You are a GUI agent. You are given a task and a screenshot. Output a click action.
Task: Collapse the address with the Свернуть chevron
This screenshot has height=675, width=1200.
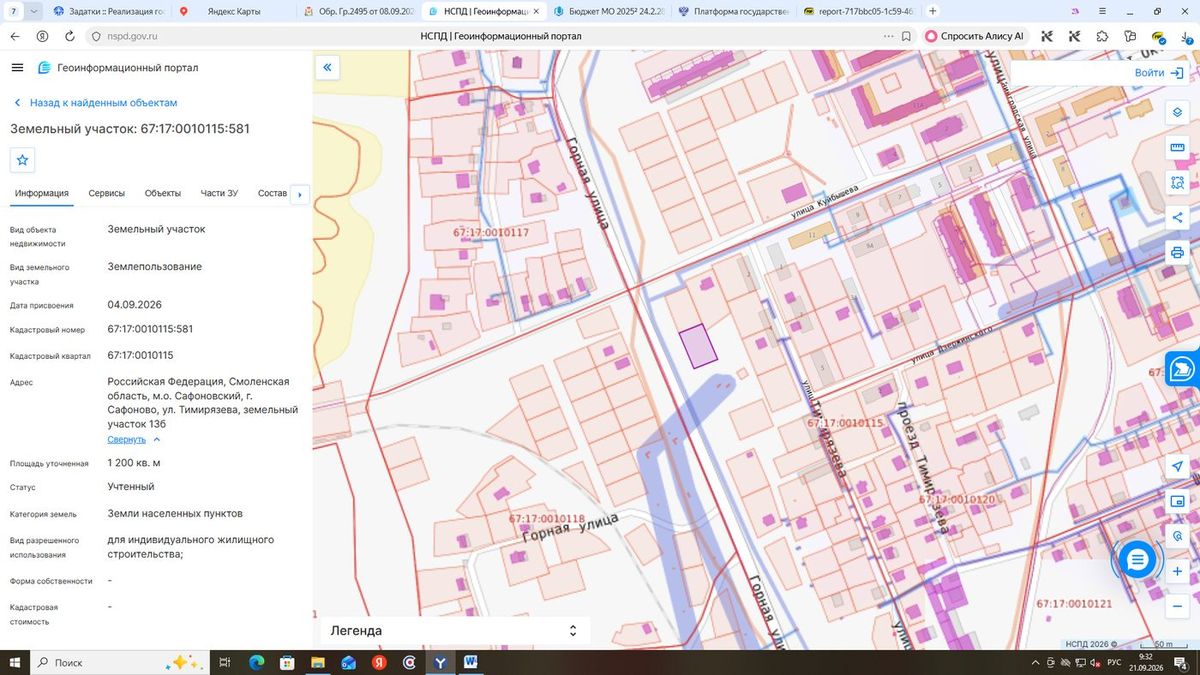click(157, 439)
